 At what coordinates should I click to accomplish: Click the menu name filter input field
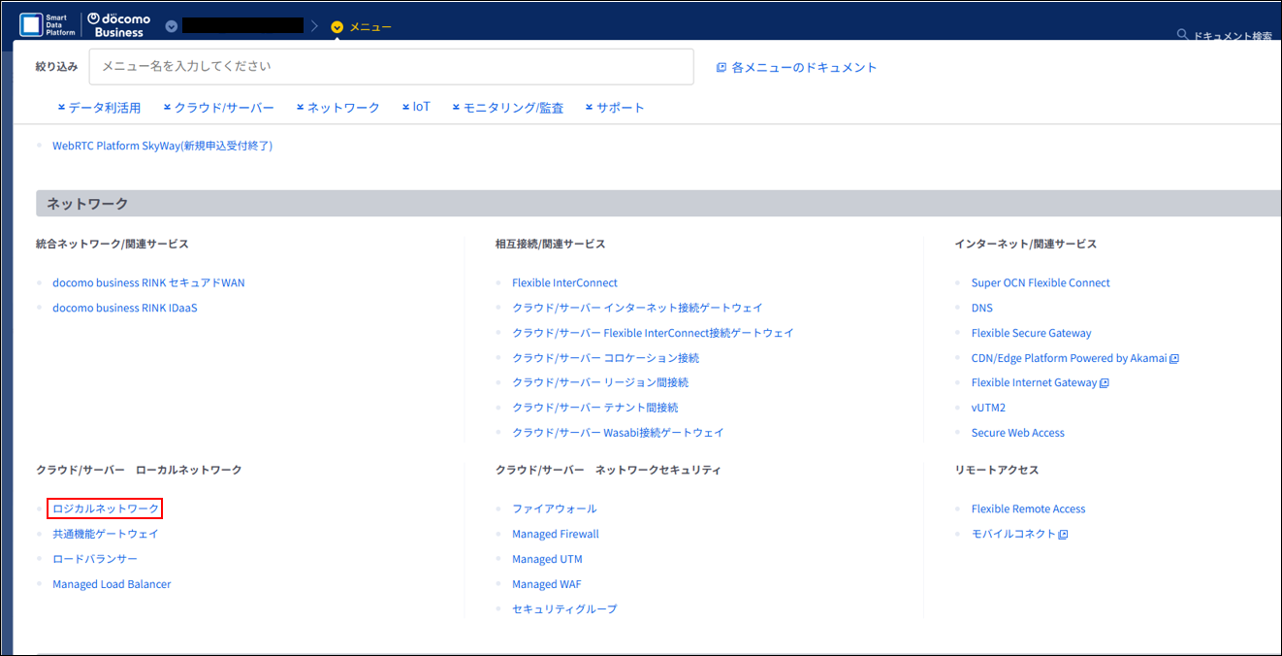(391, 67)
